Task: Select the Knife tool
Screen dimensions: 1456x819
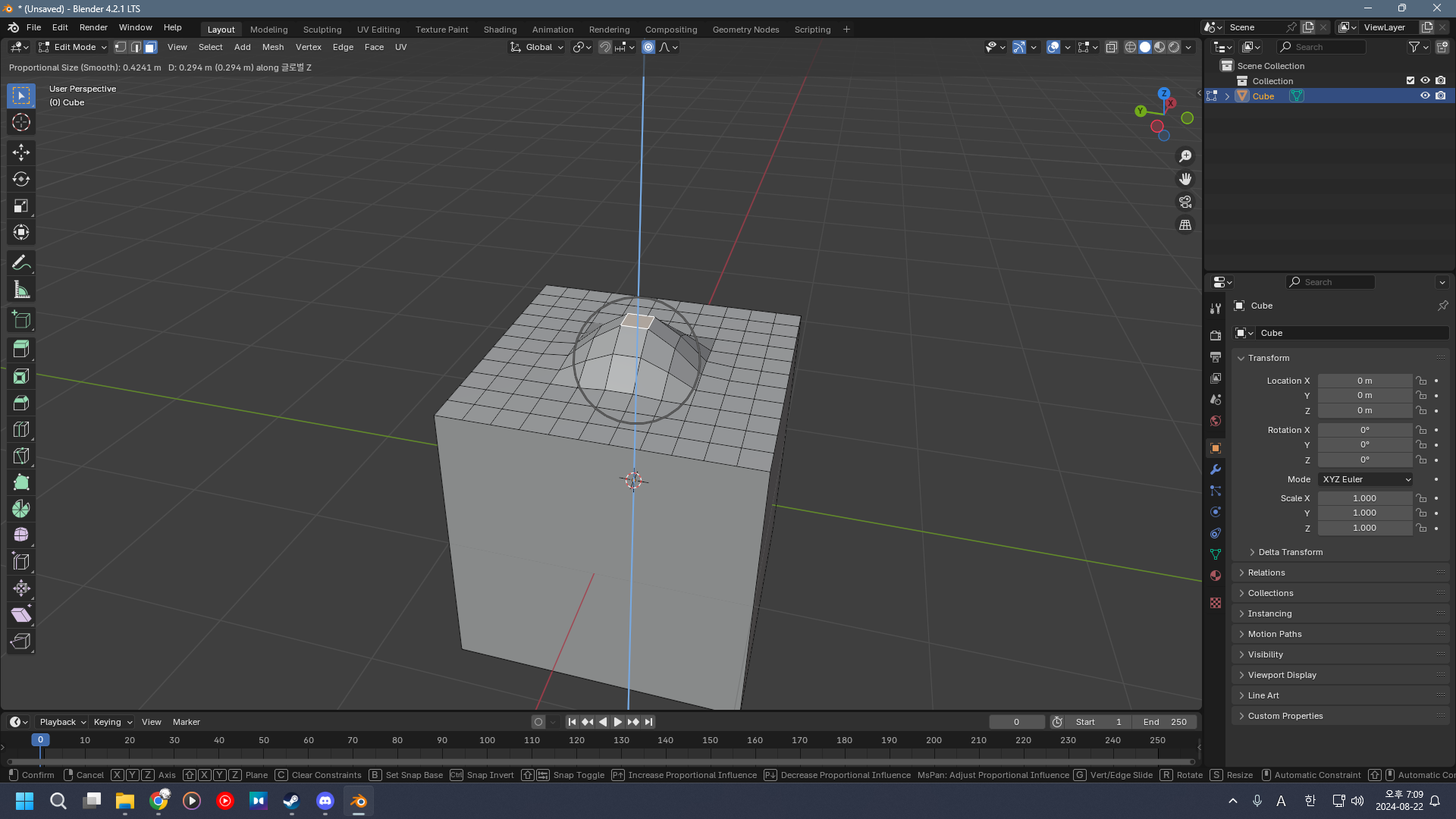Action: coord(21,456)
